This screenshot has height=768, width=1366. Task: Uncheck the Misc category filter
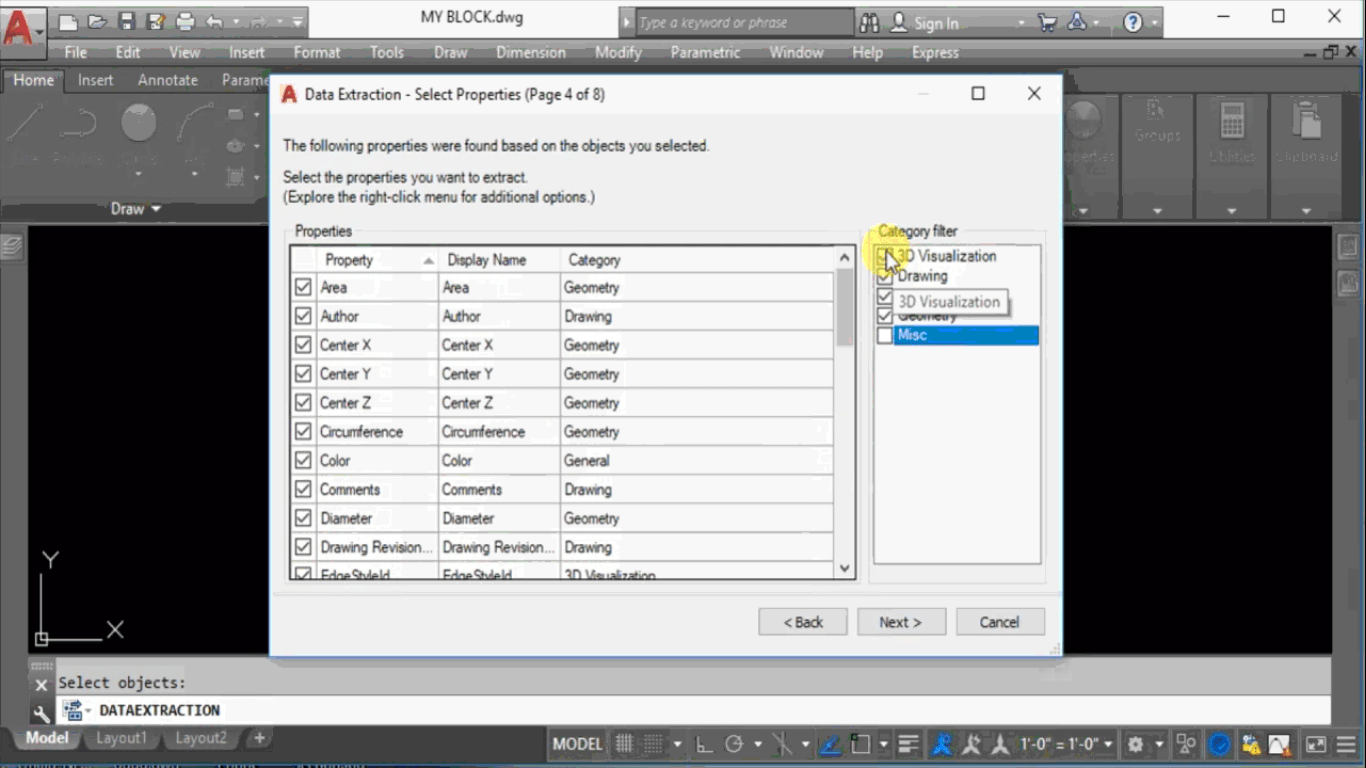tap(884, 335)
